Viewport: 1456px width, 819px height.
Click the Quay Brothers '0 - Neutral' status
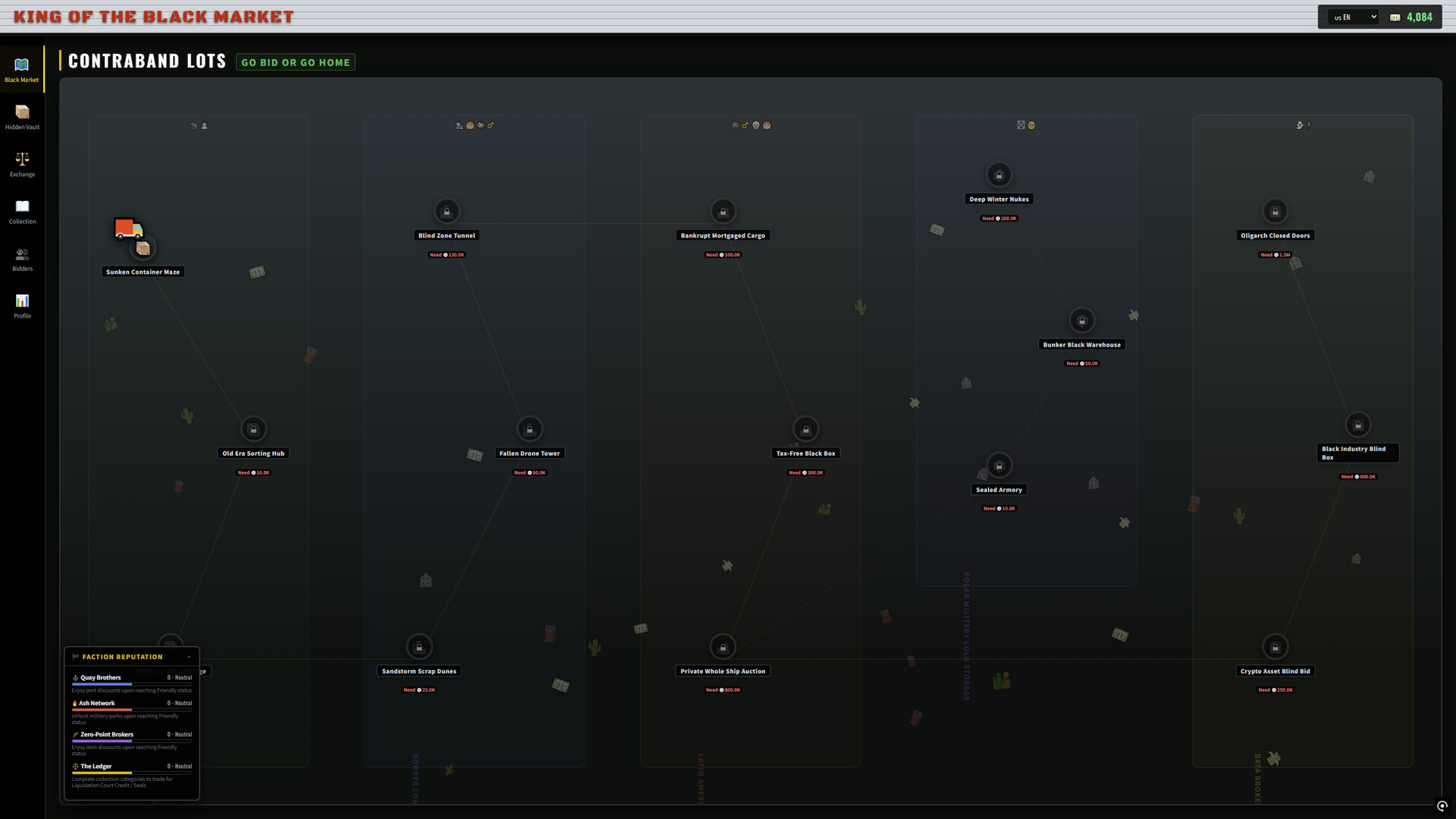[x=180, y=678]
